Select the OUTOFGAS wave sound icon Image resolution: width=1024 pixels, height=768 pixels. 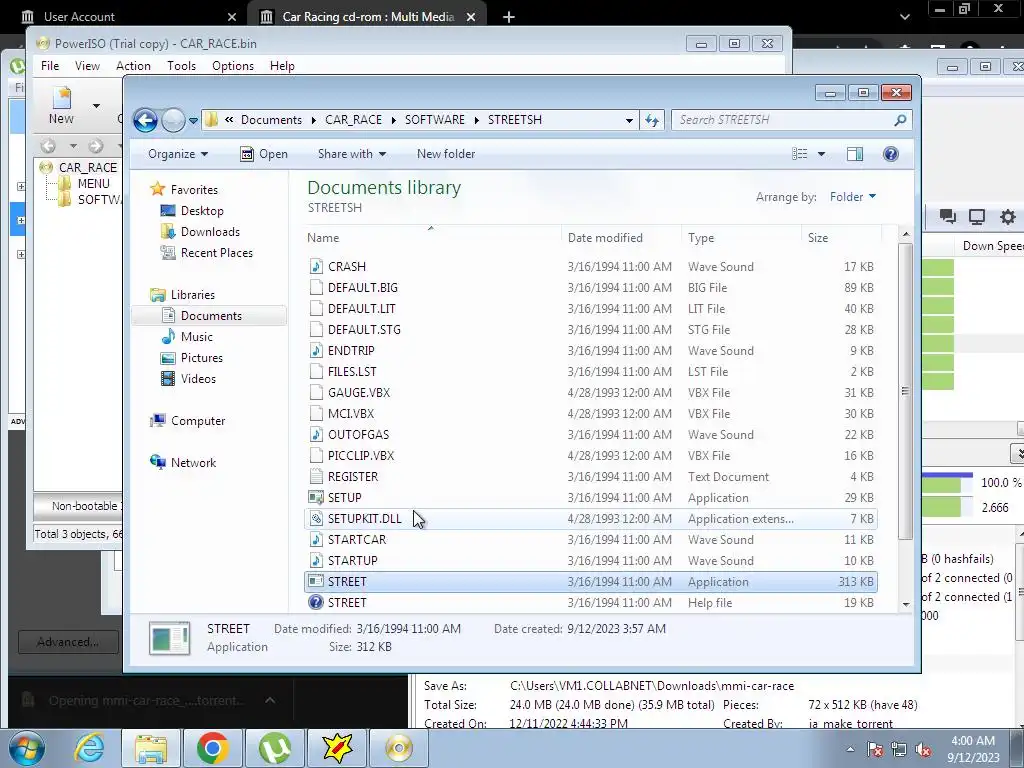(x=316, y=435)
